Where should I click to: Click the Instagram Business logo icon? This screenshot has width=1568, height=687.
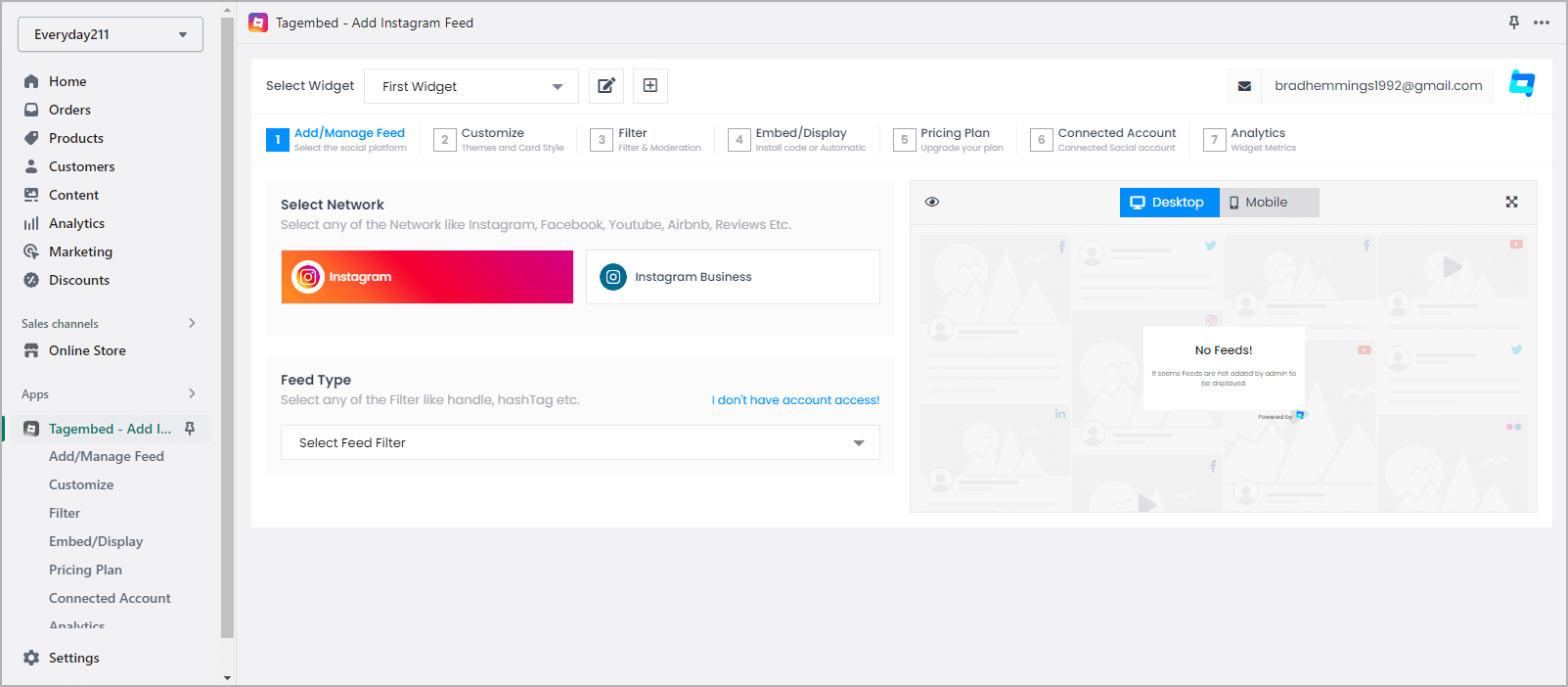pos(613,277)
